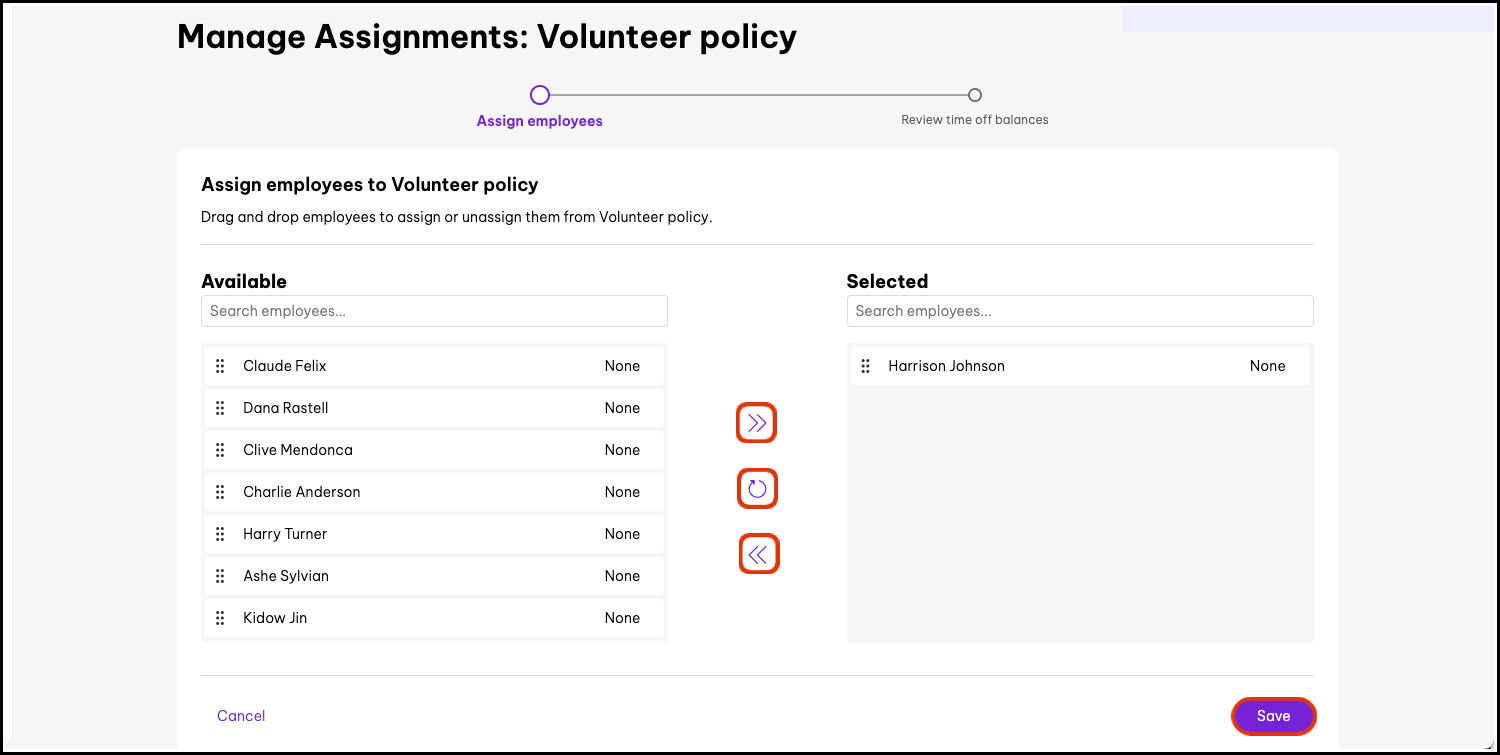The height and width of the screenshot is (755, 1500).
Task: Click drag handle beside Kidow Jin
Action: pyautogui.click(x=220, y=618)
